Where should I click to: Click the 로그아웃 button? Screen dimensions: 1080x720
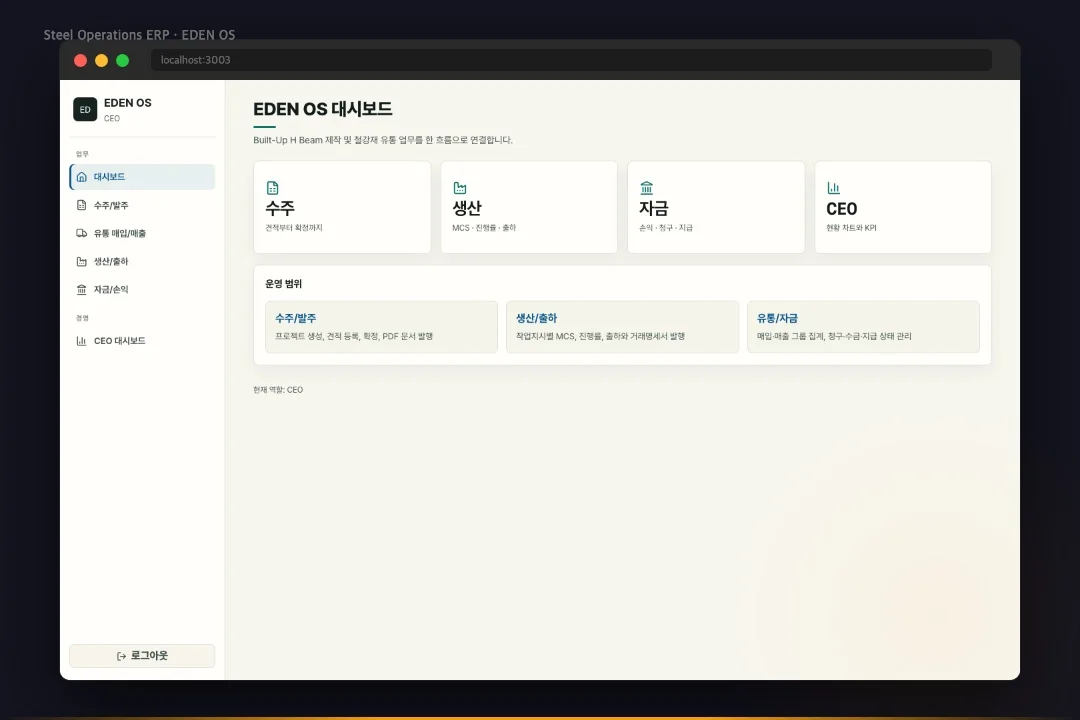[x=142, y=656]
